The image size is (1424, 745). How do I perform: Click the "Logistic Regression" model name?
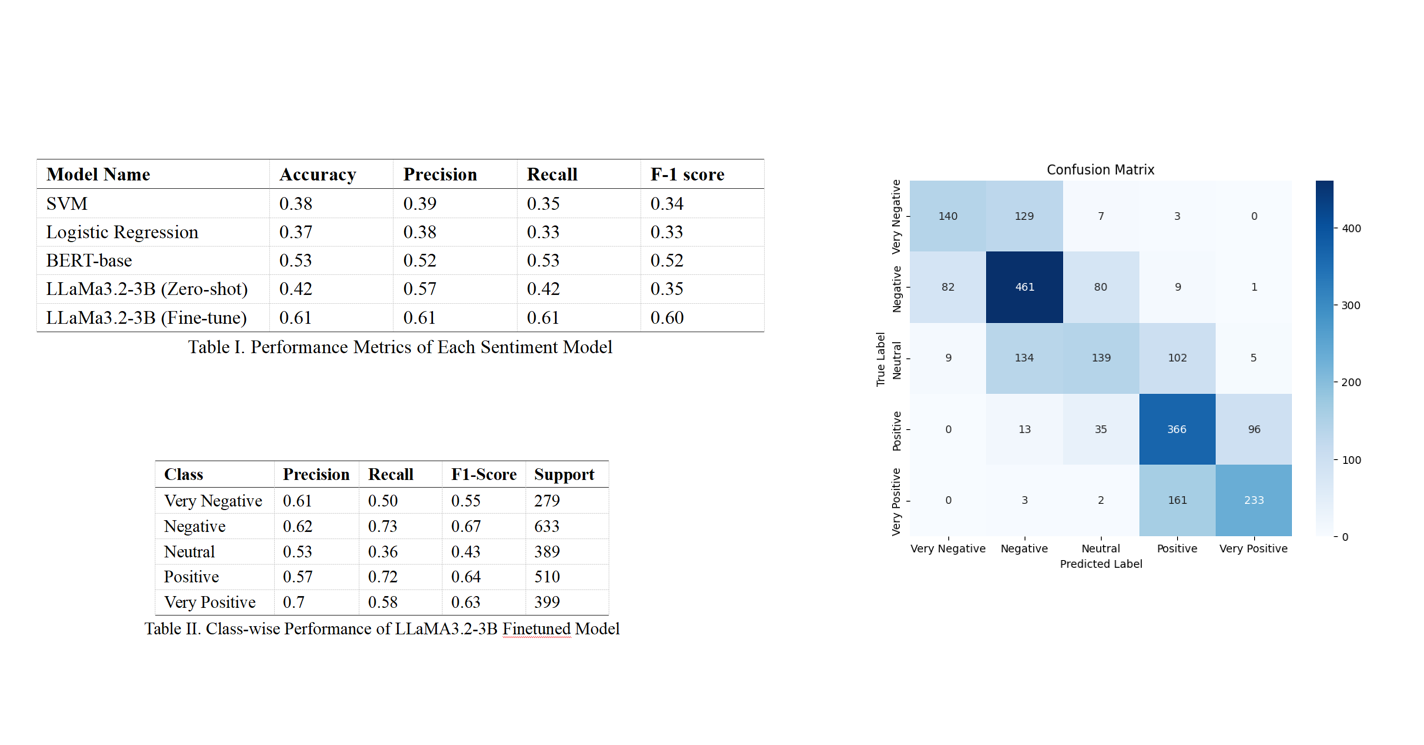tap(122, 232)
